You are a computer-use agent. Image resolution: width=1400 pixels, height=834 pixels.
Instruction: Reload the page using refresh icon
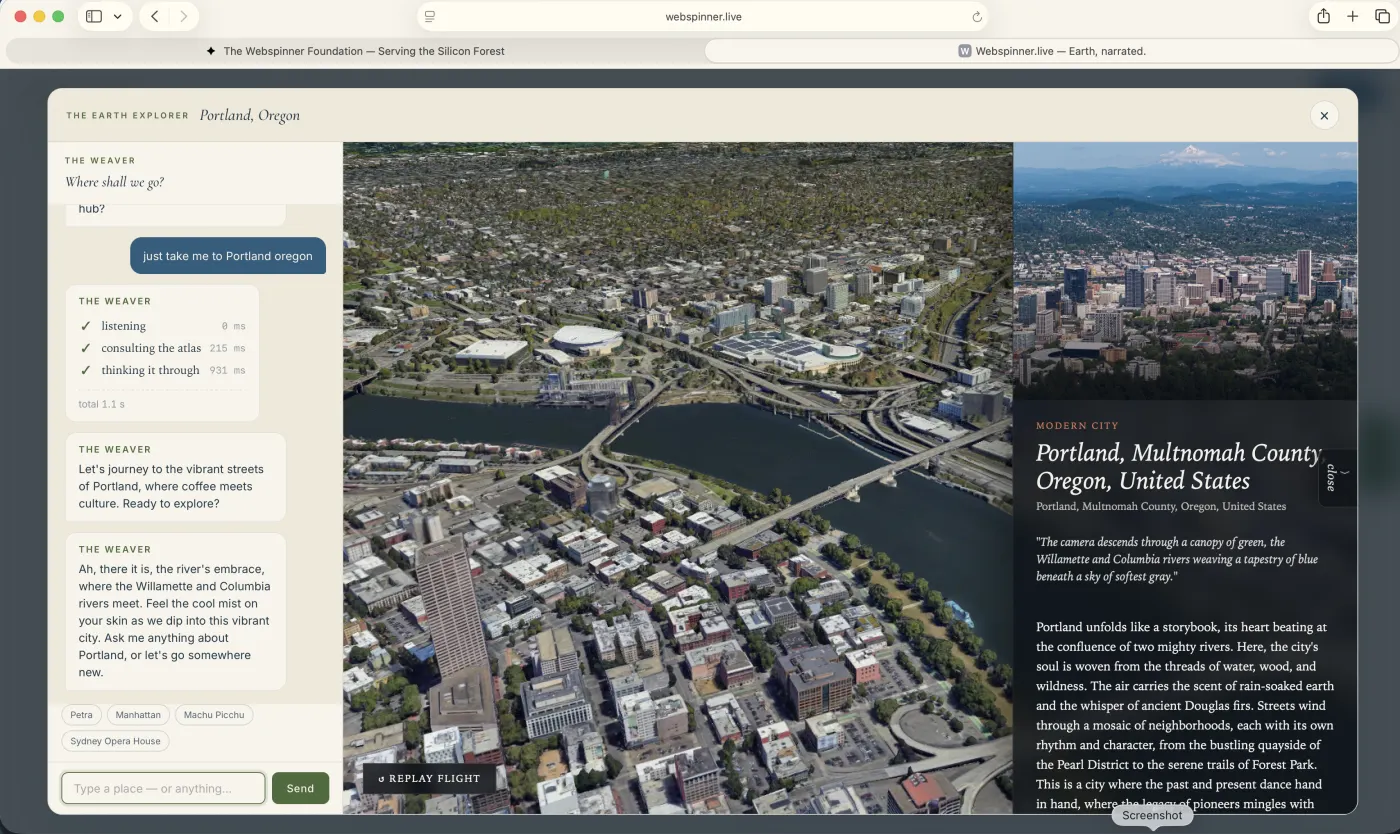point(977,16)
